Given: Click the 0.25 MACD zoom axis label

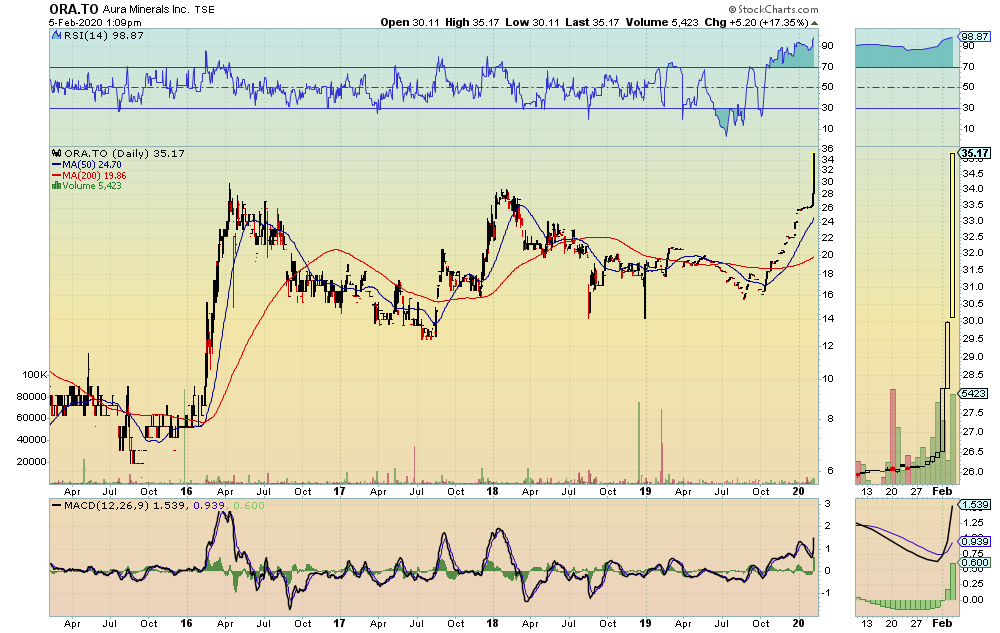Looking at the screenshot, I should coord(972,584).
